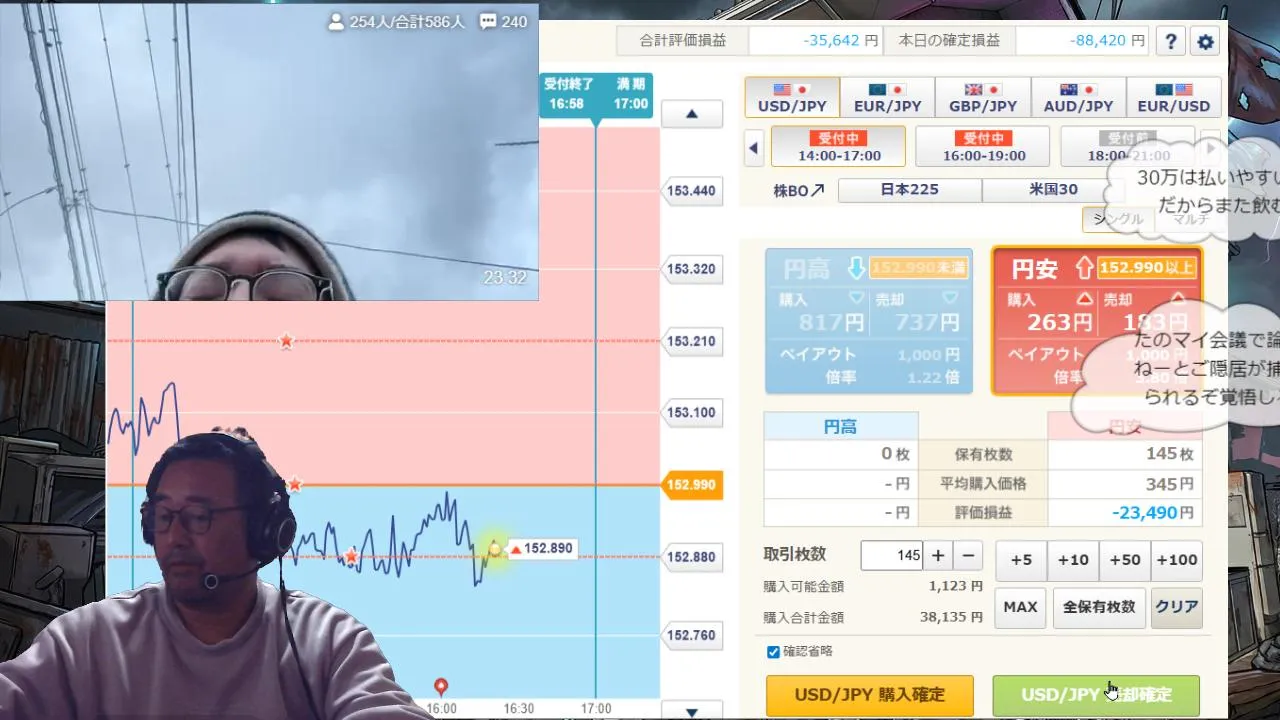Click the orange 152.990 strike price label
The height and width of the screenshot is (720, 1280).
(691, 485)
